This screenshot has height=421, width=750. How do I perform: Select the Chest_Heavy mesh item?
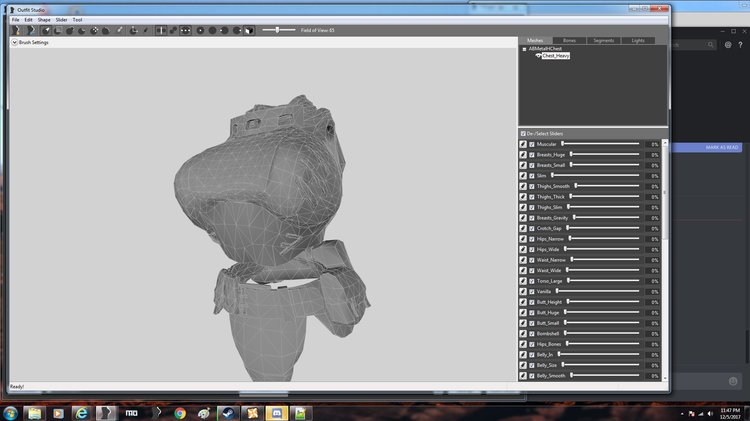[555, 56]
